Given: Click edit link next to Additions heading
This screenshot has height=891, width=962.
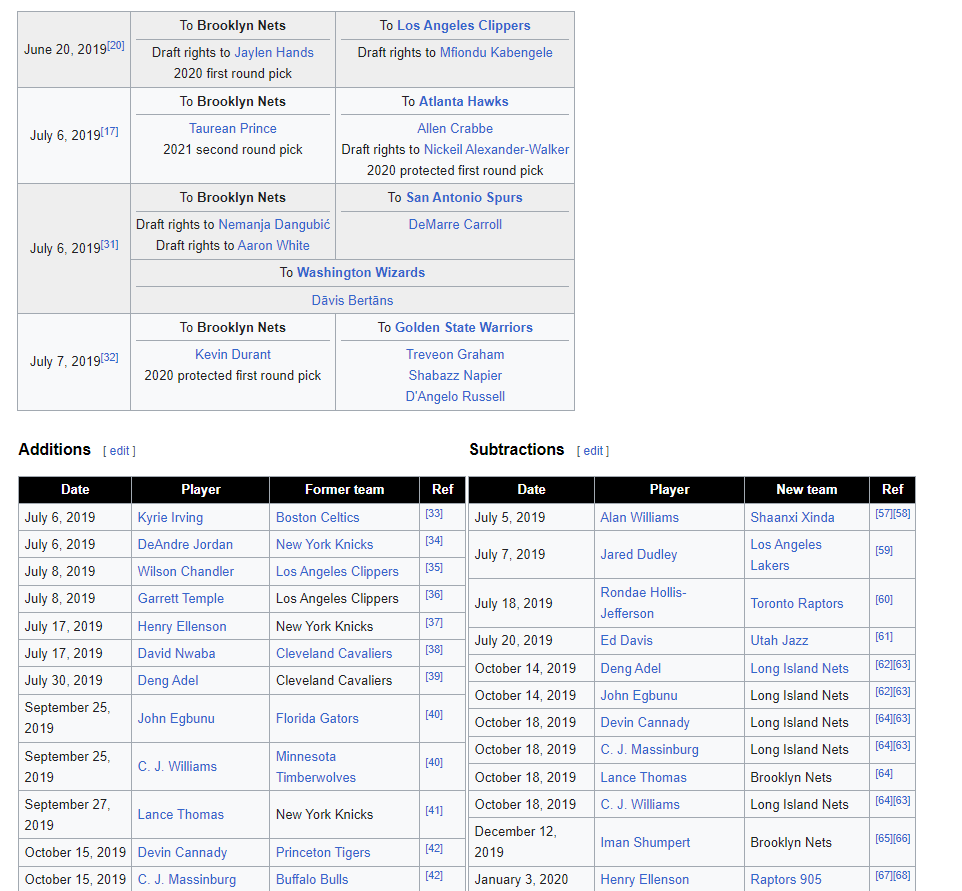Looking at the screenshot, I should point(119,451).
